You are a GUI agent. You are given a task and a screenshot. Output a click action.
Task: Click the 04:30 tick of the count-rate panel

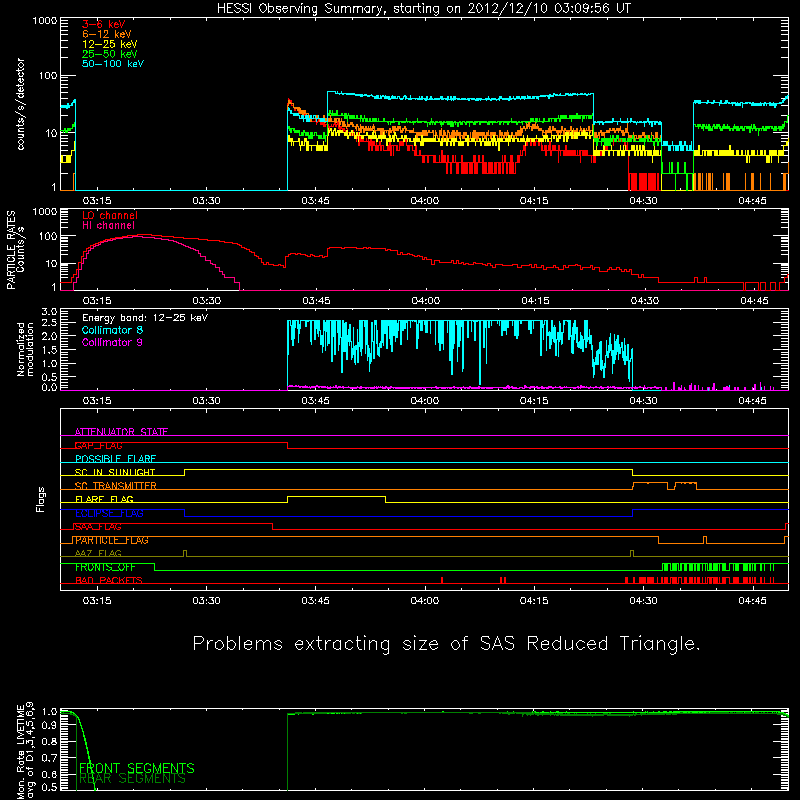(643, 201)
